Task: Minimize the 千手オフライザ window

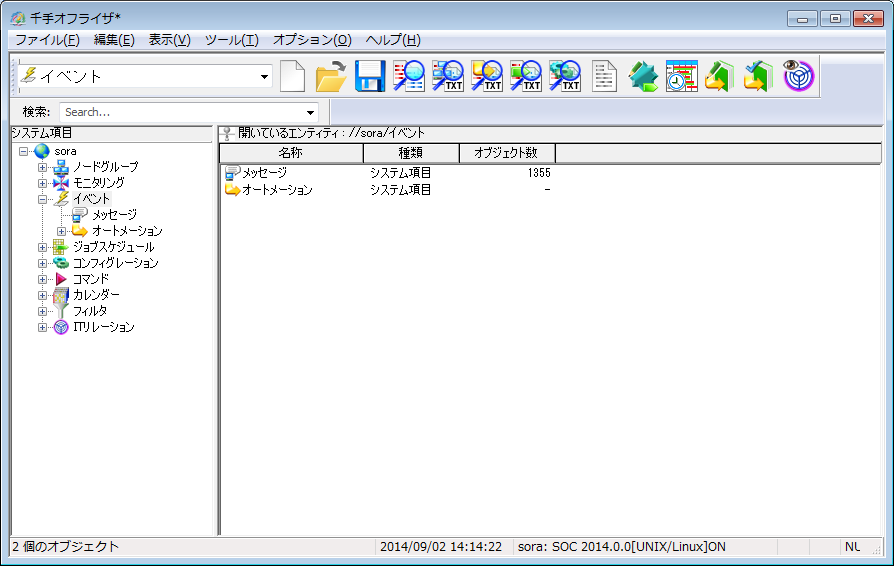Action: 803,19
